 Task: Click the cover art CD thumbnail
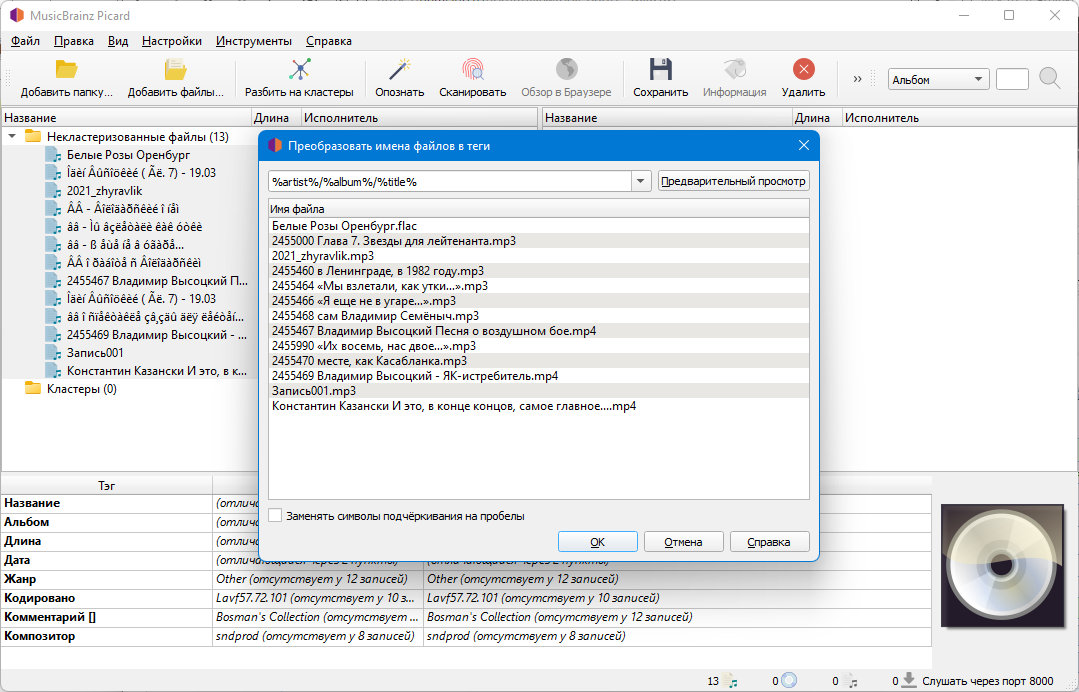coord(1003,565)
